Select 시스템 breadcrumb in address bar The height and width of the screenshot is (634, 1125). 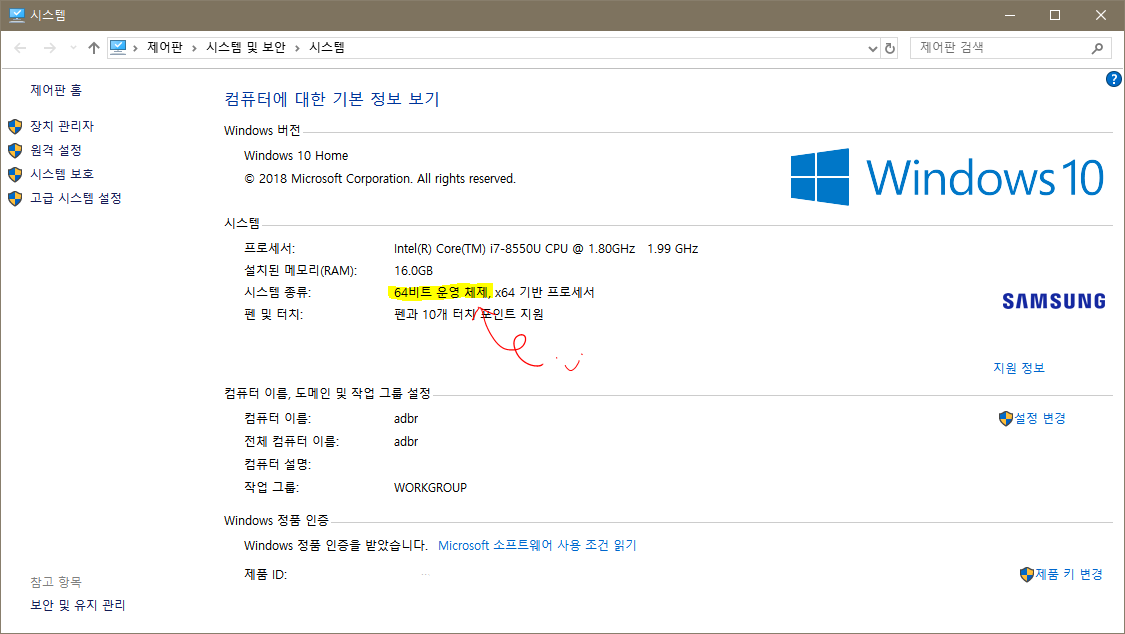click(327, 47)
